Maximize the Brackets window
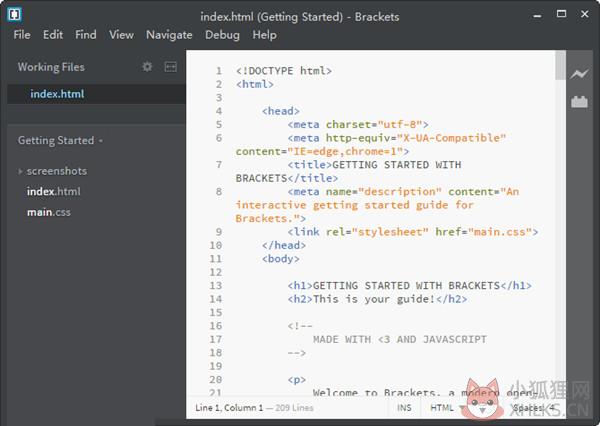The height and width of the screenshot is (426, 600). point(561,14)
